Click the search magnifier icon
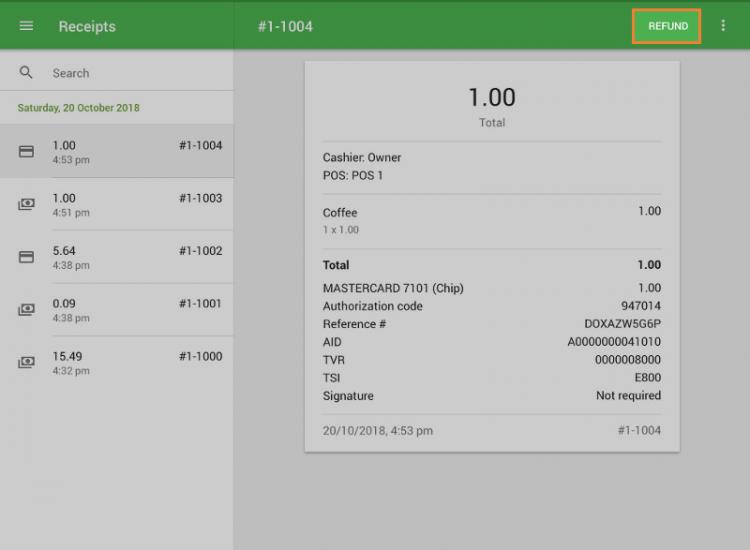This screenshot has width=750, height=550. pyautogui.click(x=26, y=73)
